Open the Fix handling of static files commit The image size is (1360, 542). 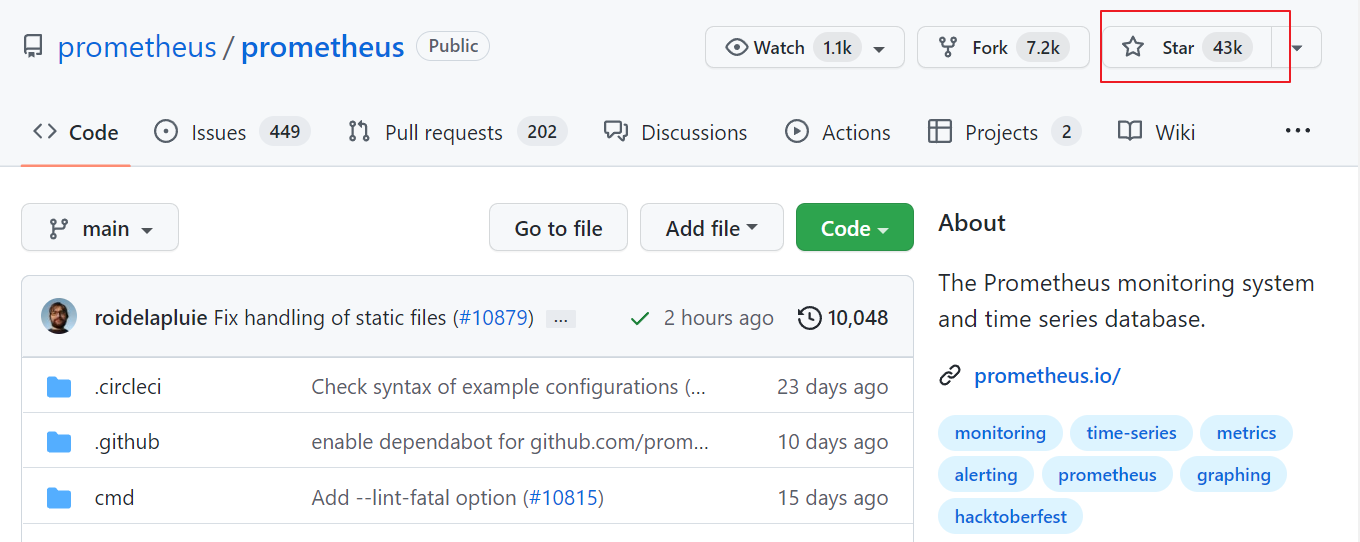[x=330, y=318]
